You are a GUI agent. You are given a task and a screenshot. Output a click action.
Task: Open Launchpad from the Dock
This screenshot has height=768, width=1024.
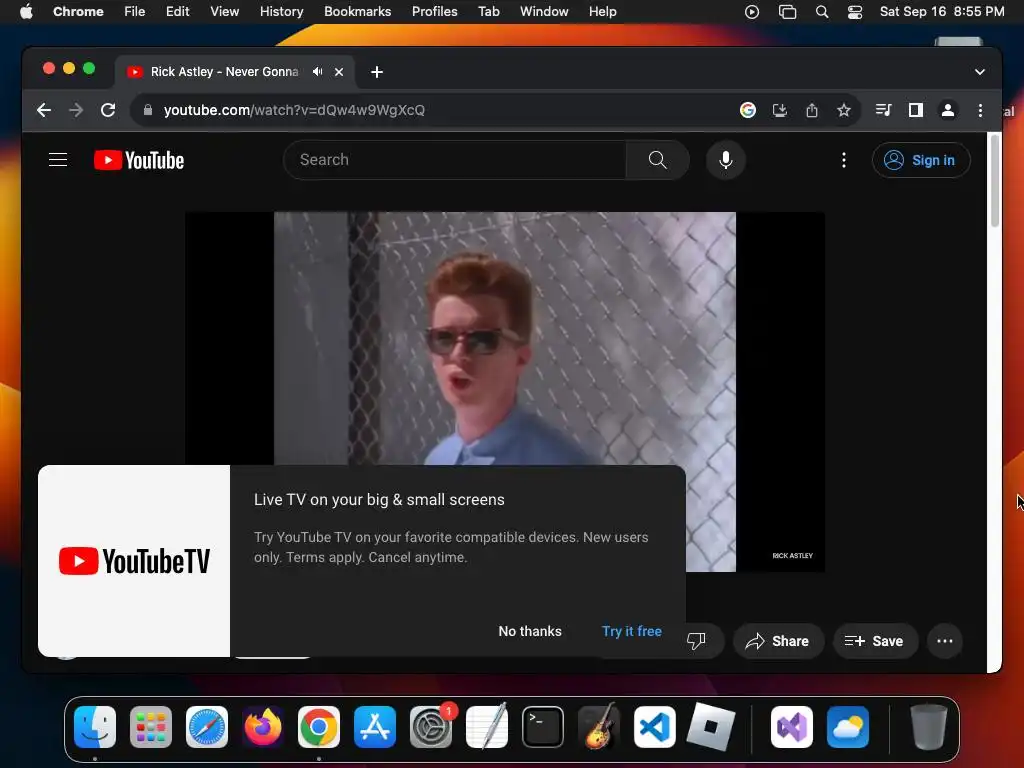(x=151, y=727)
